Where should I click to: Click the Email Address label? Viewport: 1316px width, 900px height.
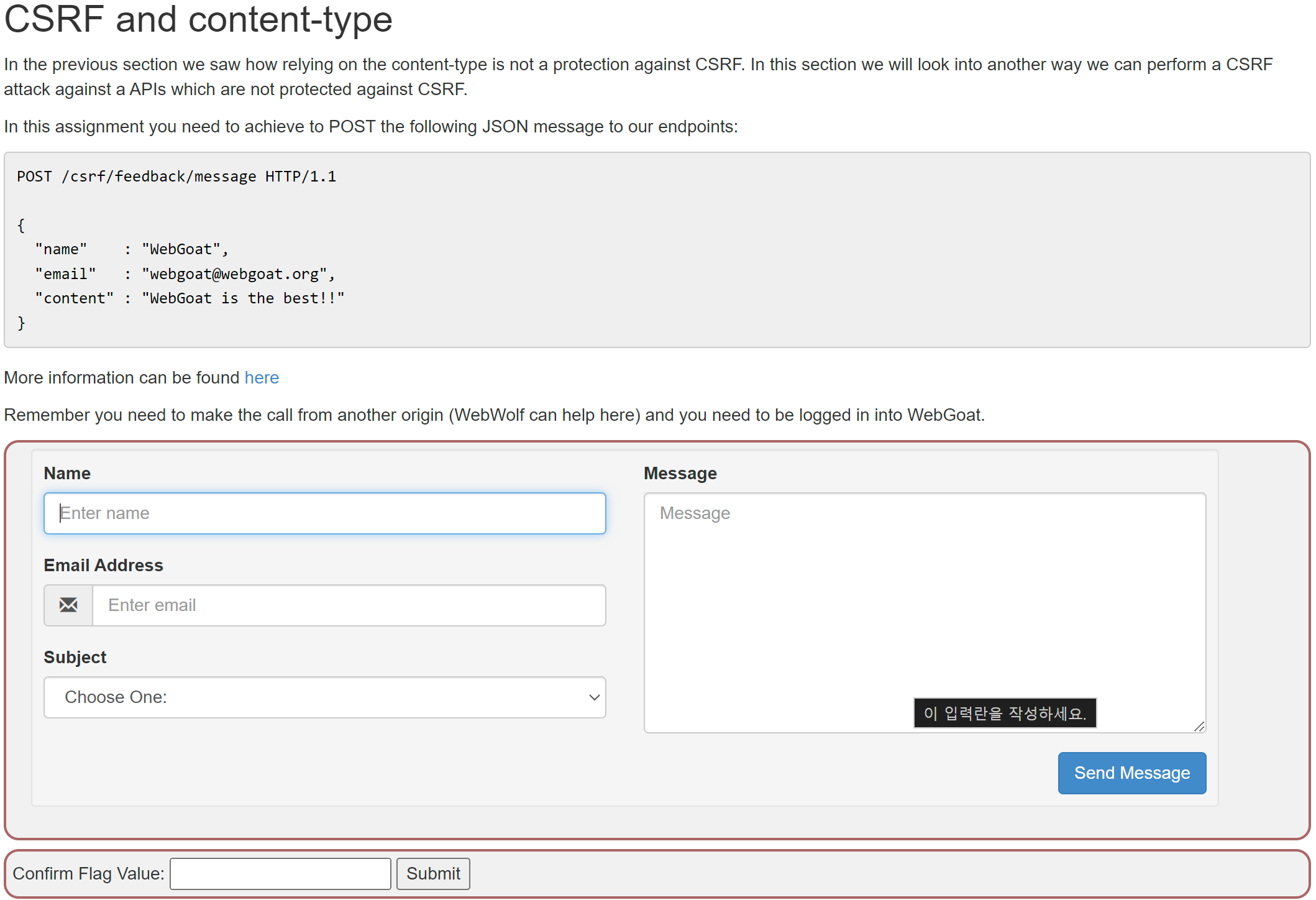pyautogui.click(x=103, y=565)
